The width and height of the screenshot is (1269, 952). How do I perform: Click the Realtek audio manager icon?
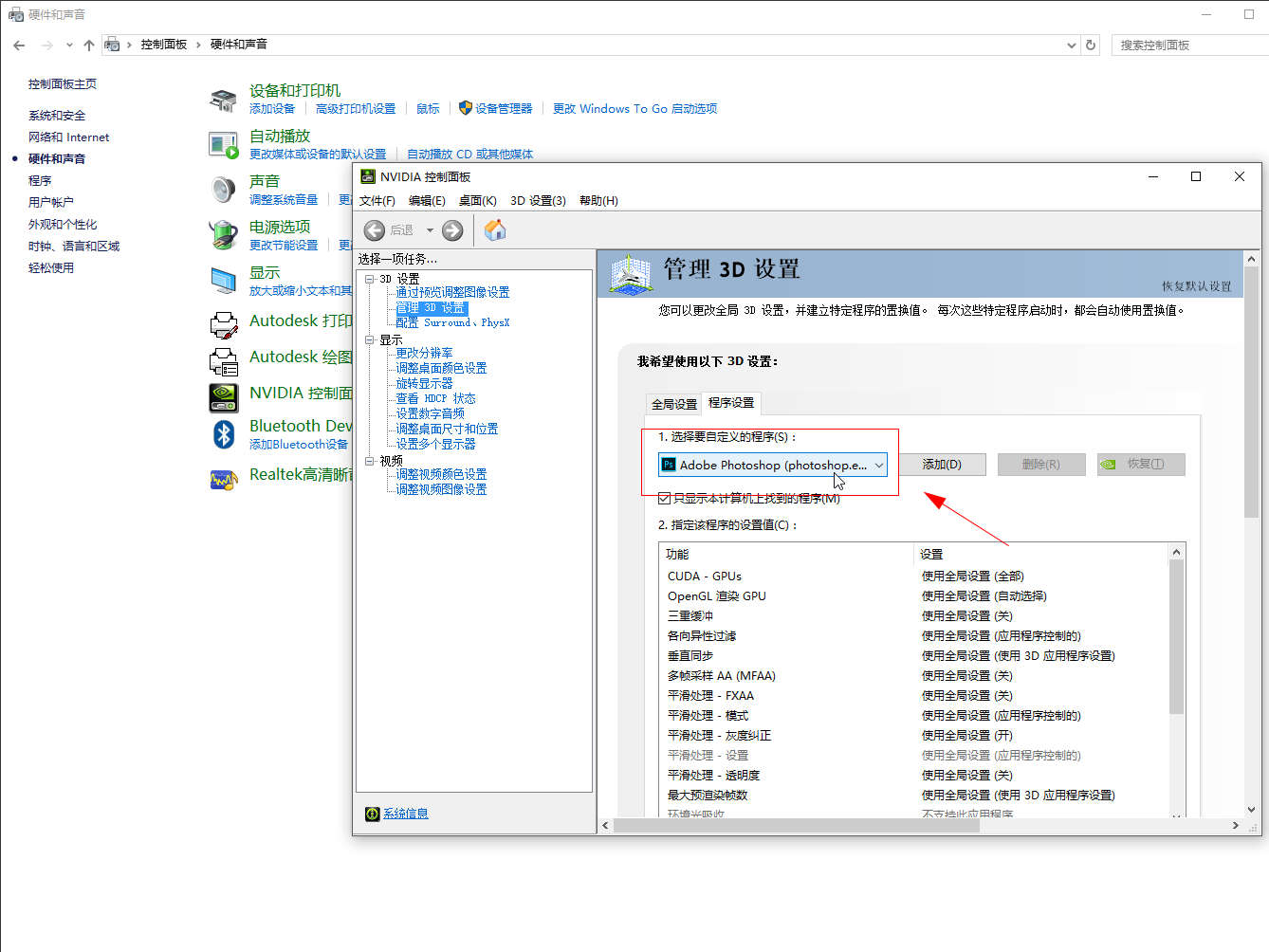point(223,480)
